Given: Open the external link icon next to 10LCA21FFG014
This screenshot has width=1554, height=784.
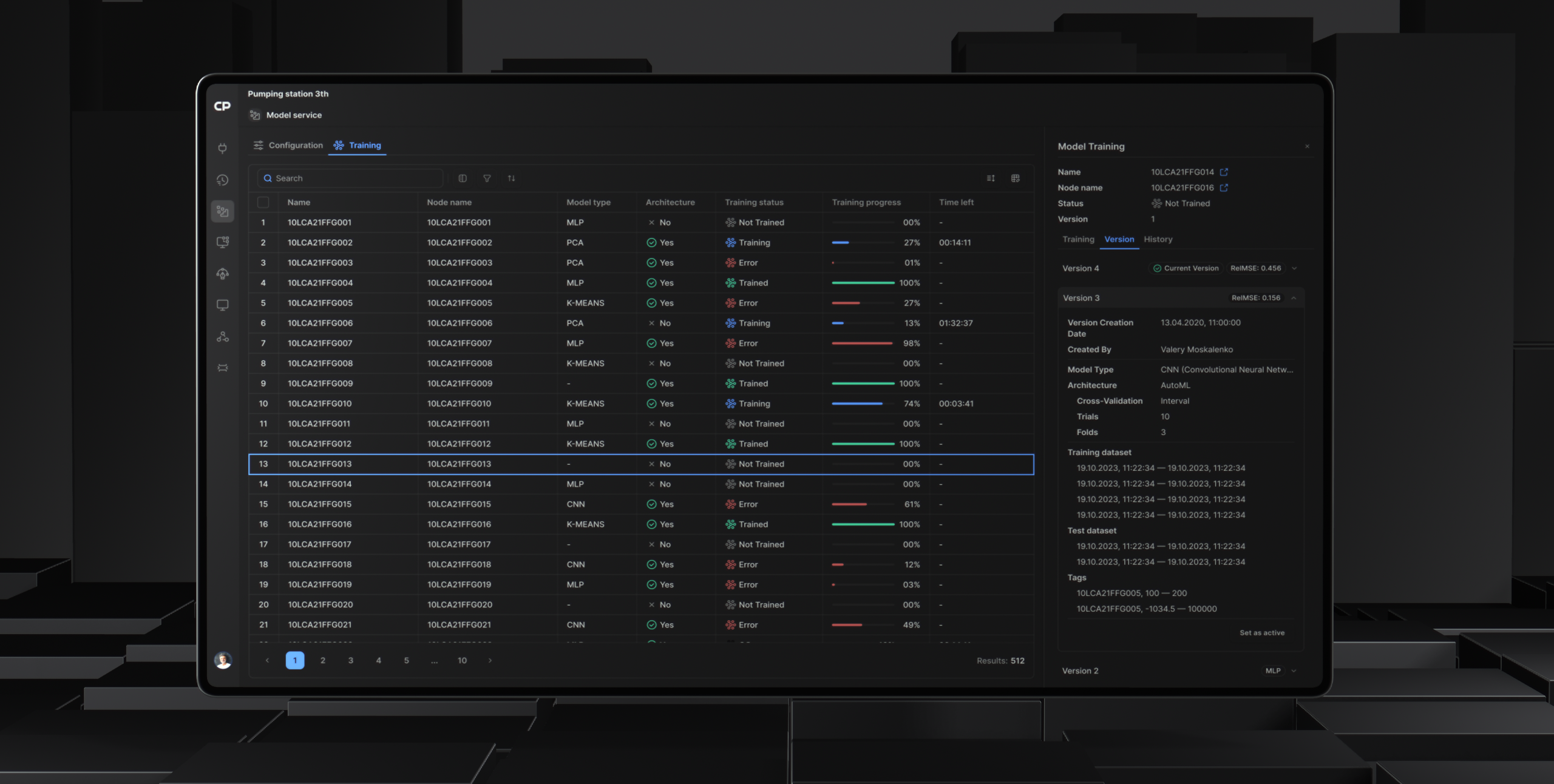Looking at the screenshot, I should [1224, 172].
